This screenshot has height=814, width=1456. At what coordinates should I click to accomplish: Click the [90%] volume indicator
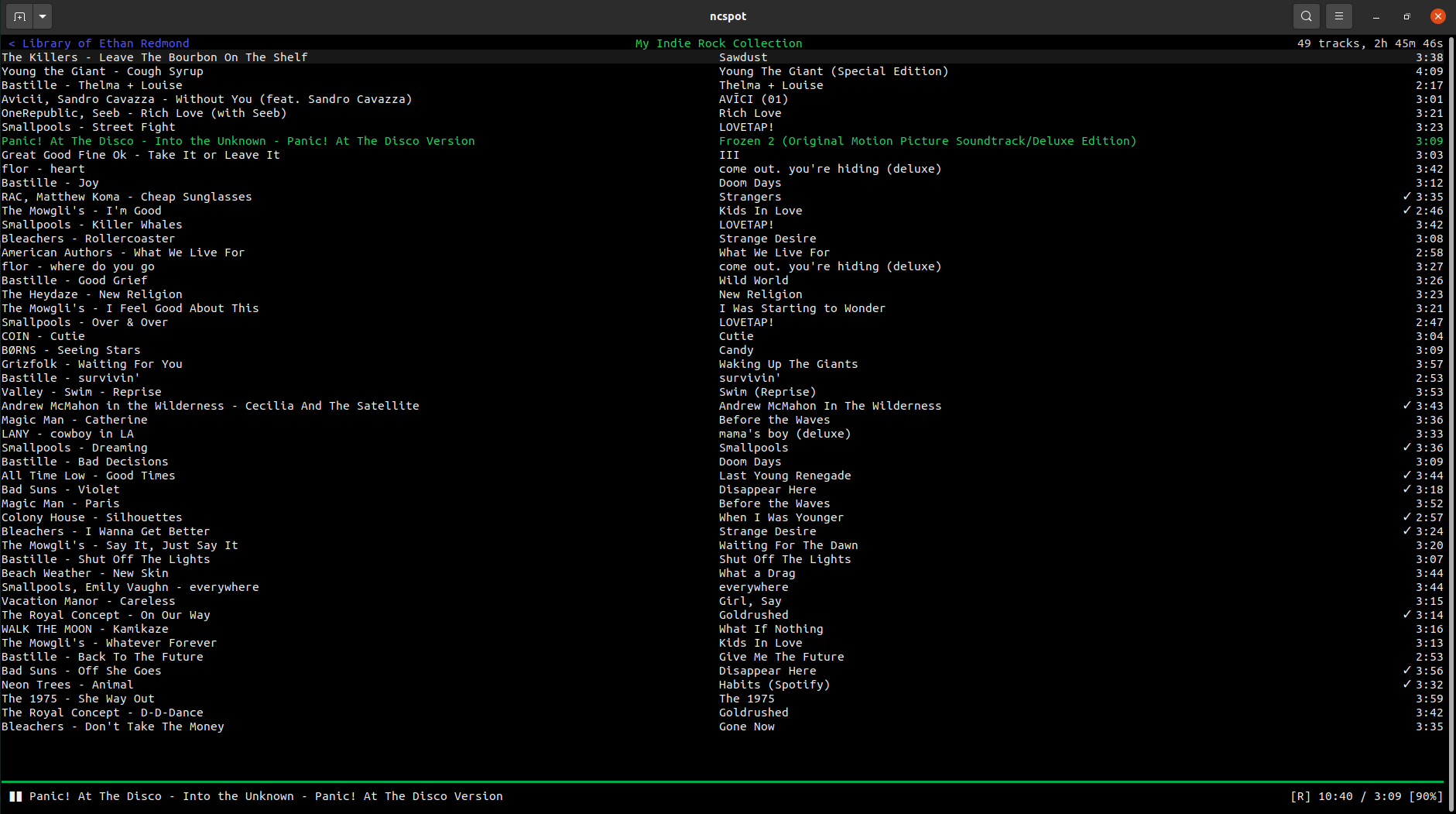(1426, 796)
